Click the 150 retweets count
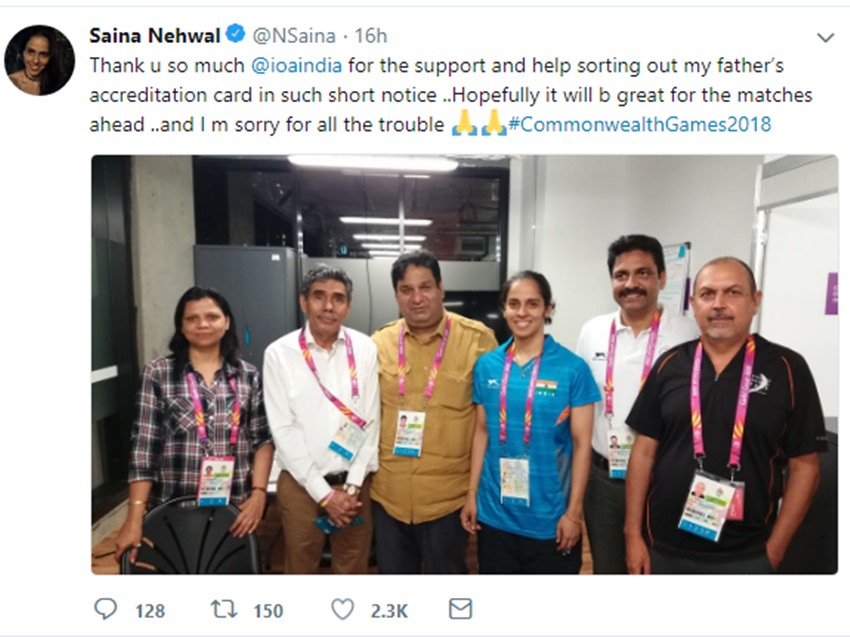The width and height of the screenshot is (850, 637). (x=268, y=610)
